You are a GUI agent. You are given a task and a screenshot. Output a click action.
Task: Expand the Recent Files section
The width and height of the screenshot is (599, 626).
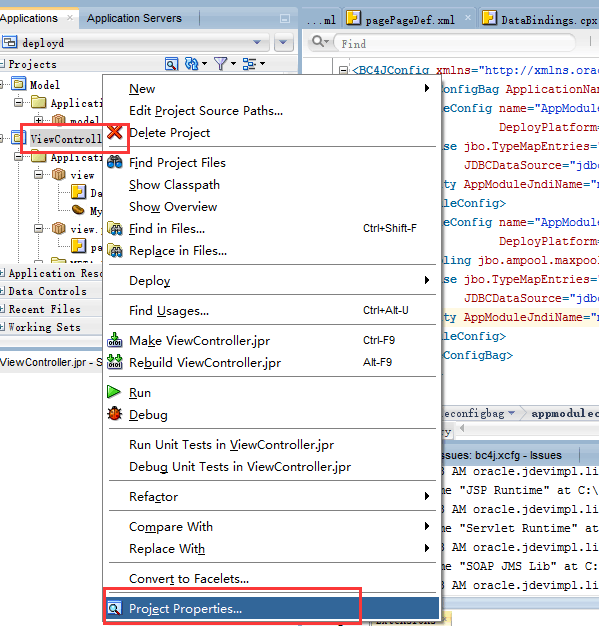click(x=2, y=309)
